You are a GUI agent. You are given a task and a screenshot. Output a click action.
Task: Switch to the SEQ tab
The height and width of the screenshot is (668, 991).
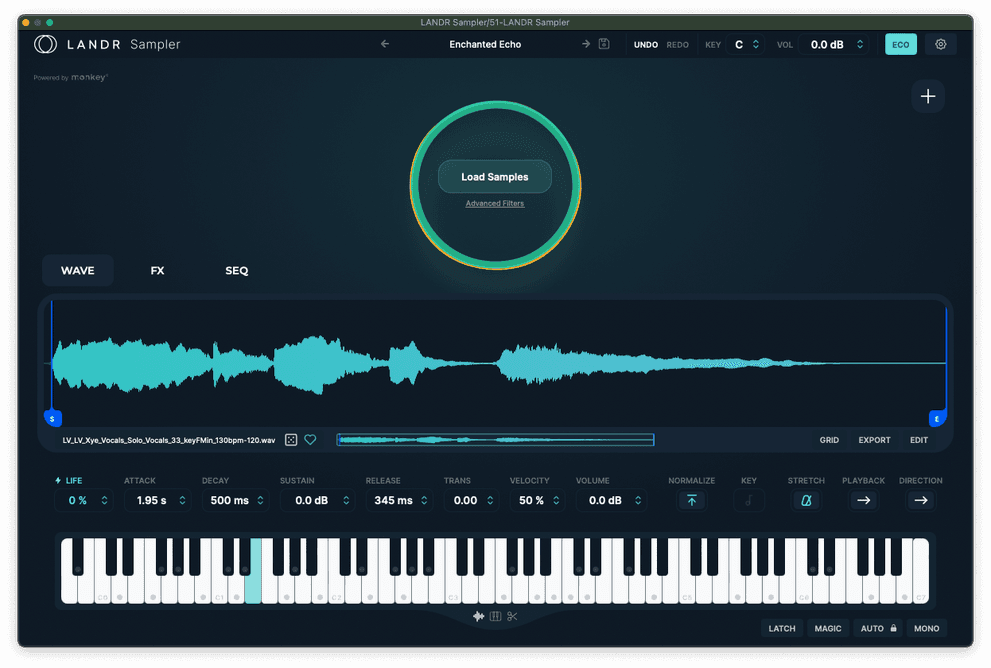(x=236, y=270)
